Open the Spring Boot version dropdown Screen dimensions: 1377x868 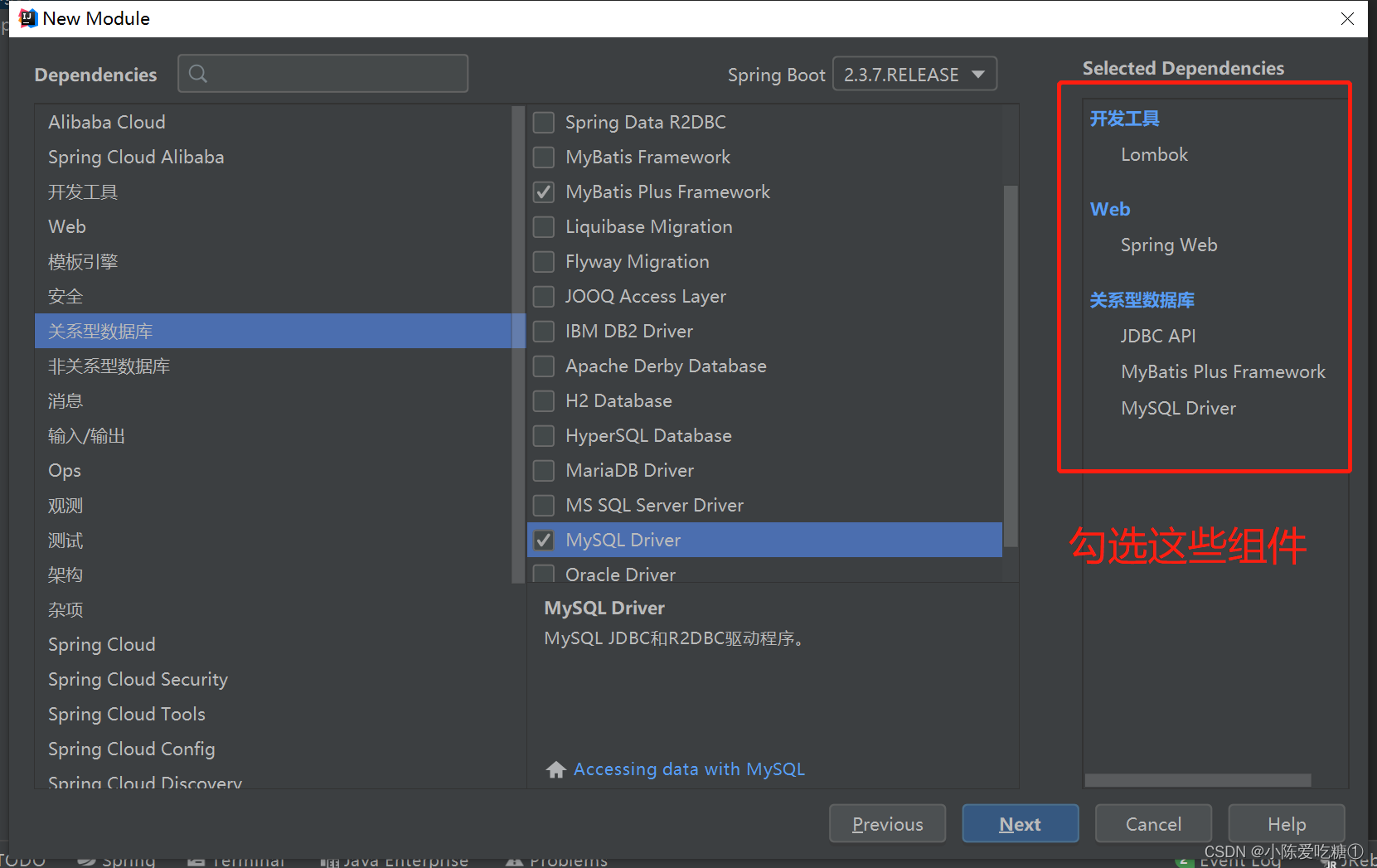point(914,74)
